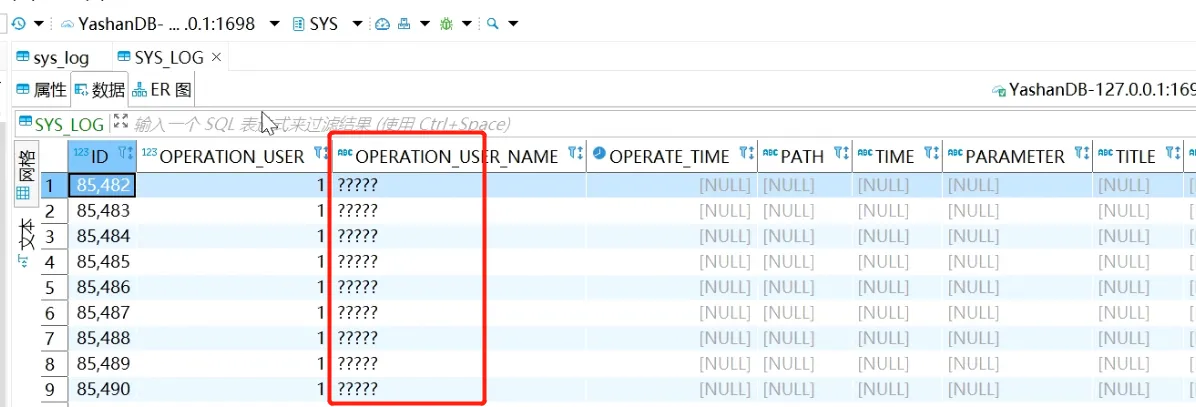
Task: Close the SYS_LOG editor tab
Action: pyautogui.click(x=216, y=57)
